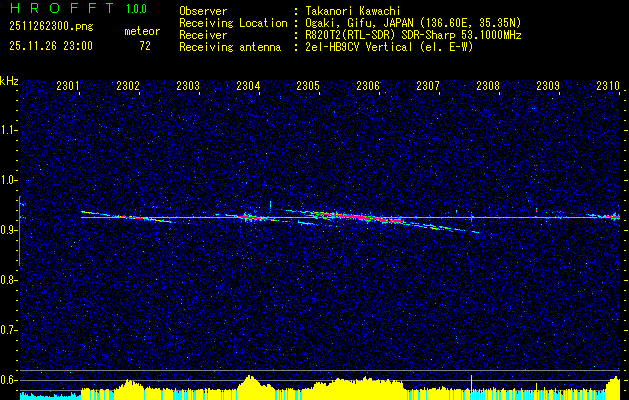Screen dimensions: 629x400
Task: Click the date stamp 25.11.26 23:00
Action: (51, 46)
